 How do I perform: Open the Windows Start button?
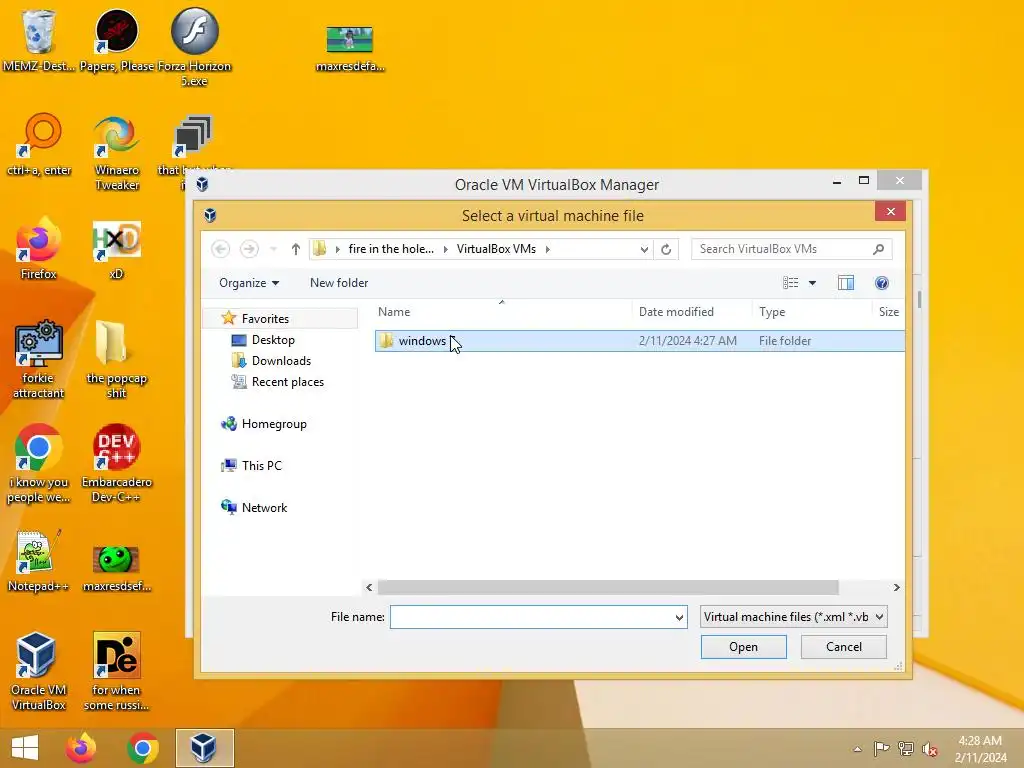(x=25, y=748)
